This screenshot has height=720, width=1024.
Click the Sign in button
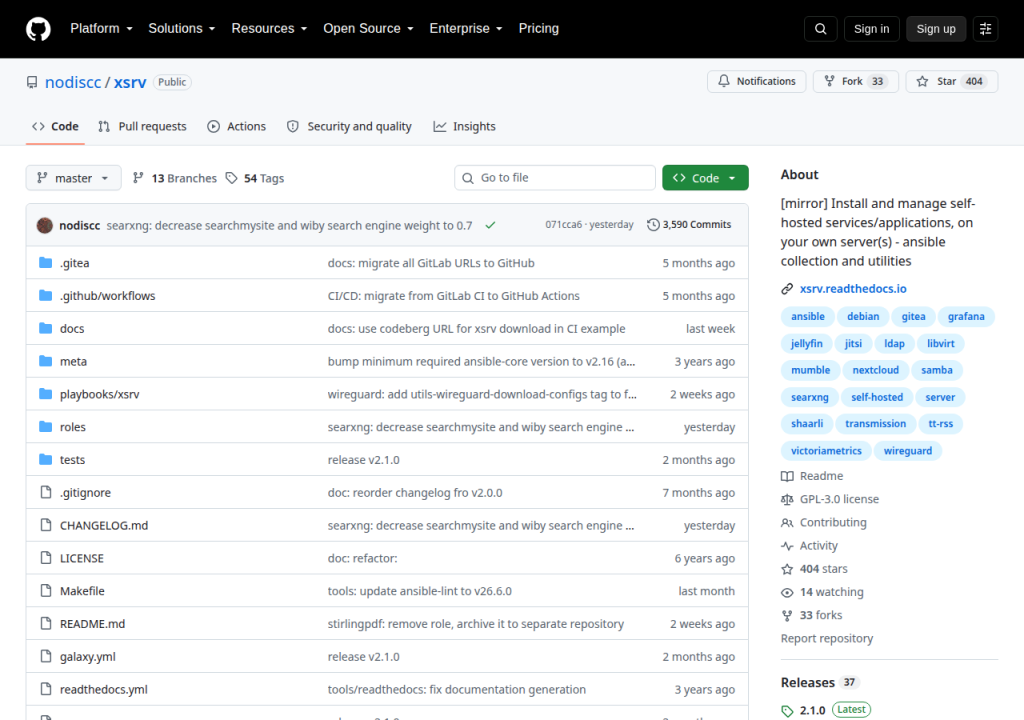click(x=871, y=29)
